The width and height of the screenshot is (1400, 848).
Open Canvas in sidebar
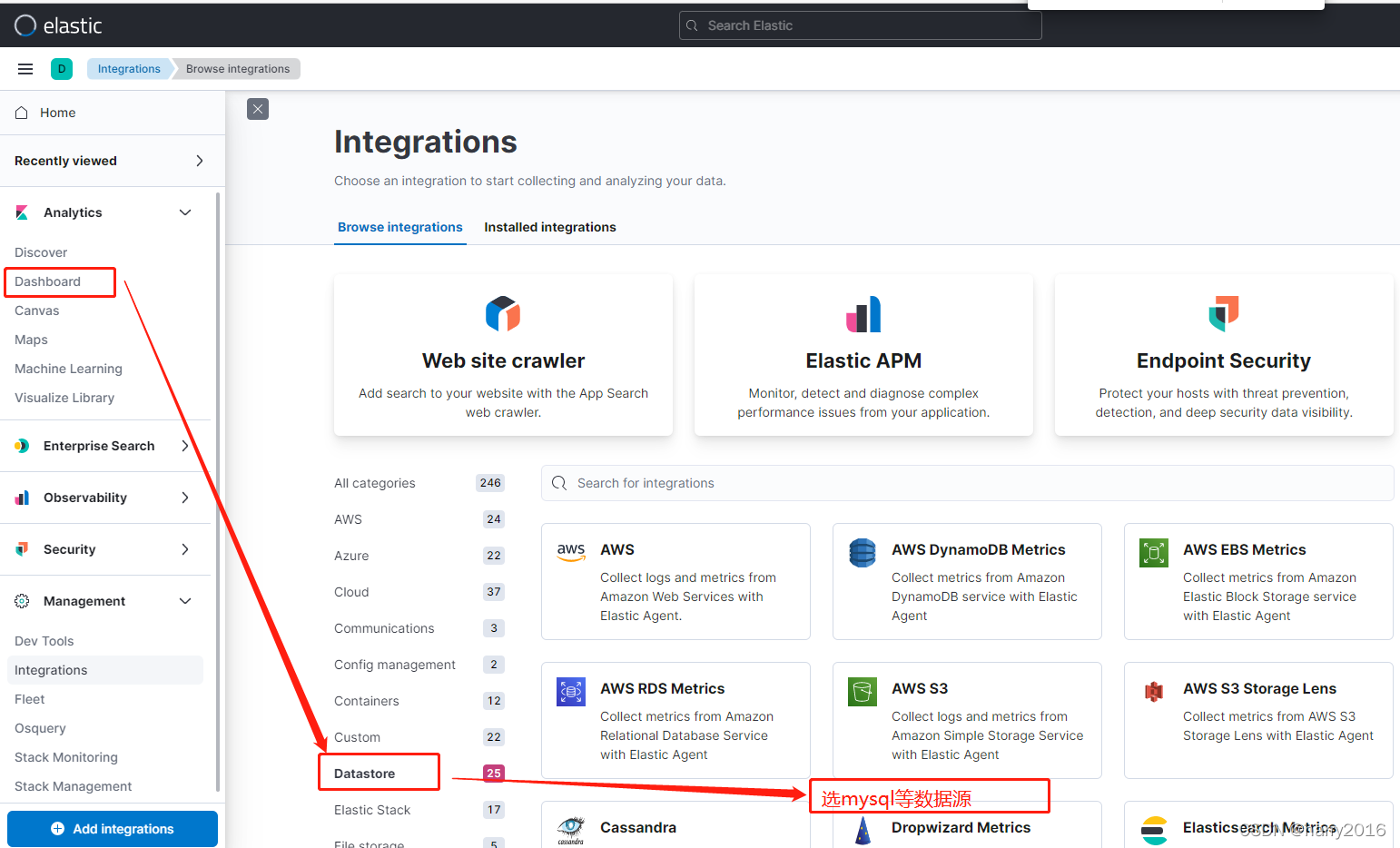(x=36, y=311)
